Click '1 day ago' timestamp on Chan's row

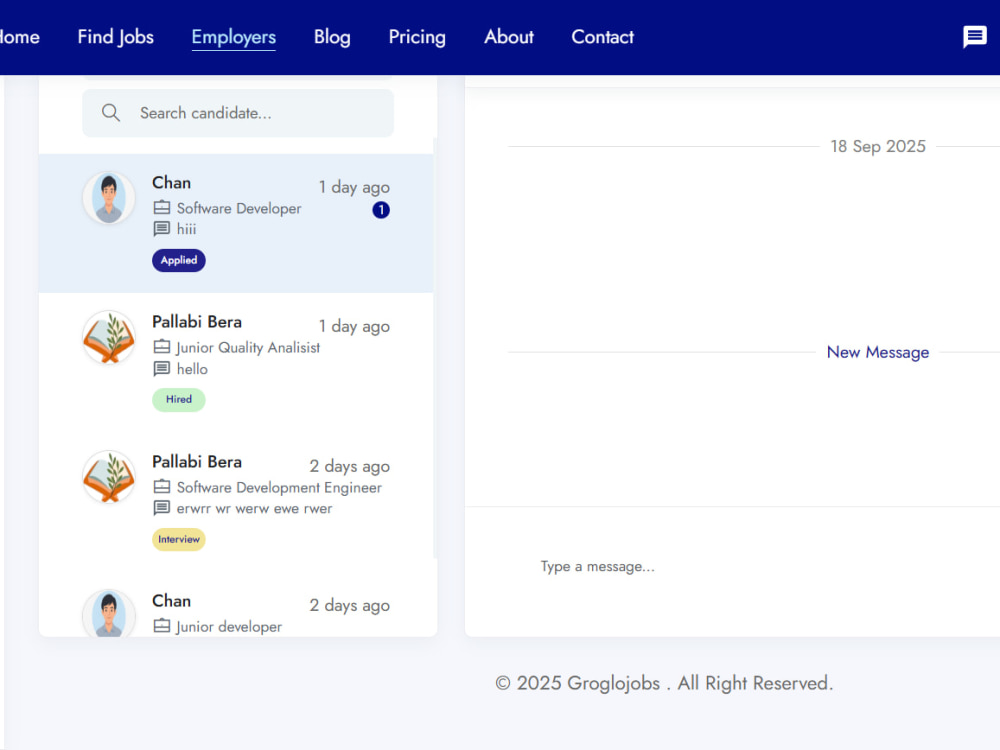click(x=354, y=188)
